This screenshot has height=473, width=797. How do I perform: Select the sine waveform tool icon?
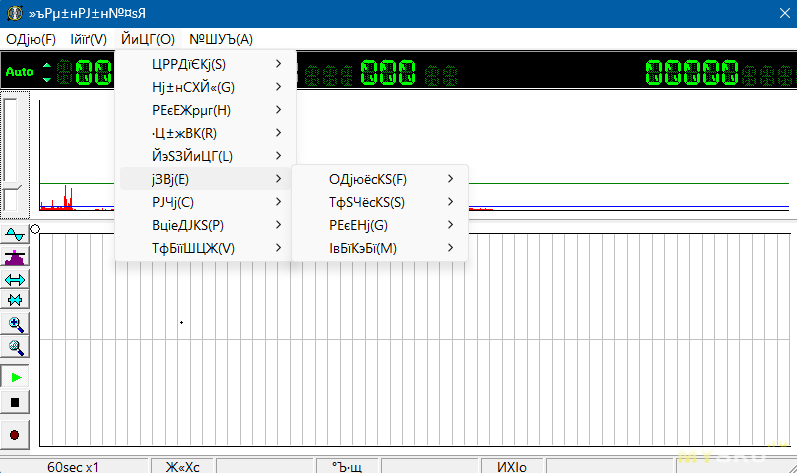click(x=15, y=235)
